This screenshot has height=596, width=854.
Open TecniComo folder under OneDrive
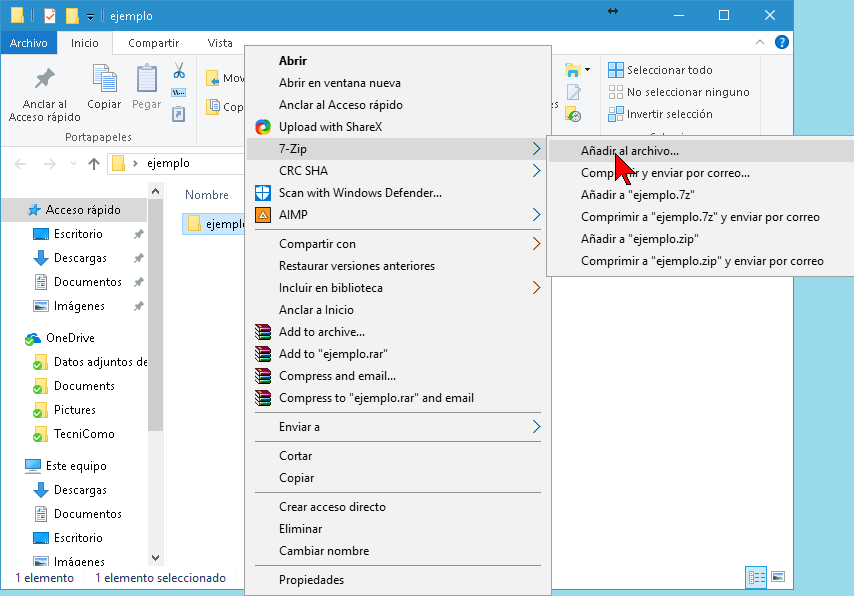(x=74, y=434)
